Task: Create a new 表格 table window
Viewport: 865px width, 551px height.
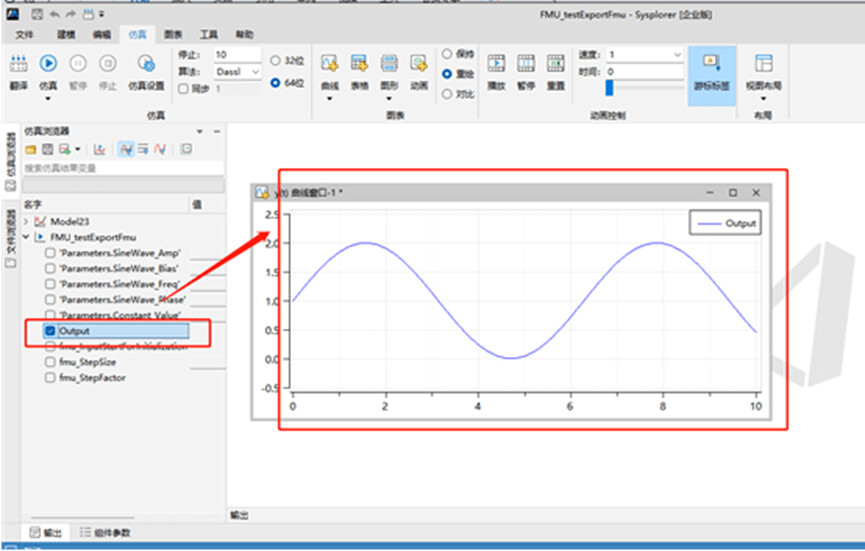Action: (x=360, y=63)
